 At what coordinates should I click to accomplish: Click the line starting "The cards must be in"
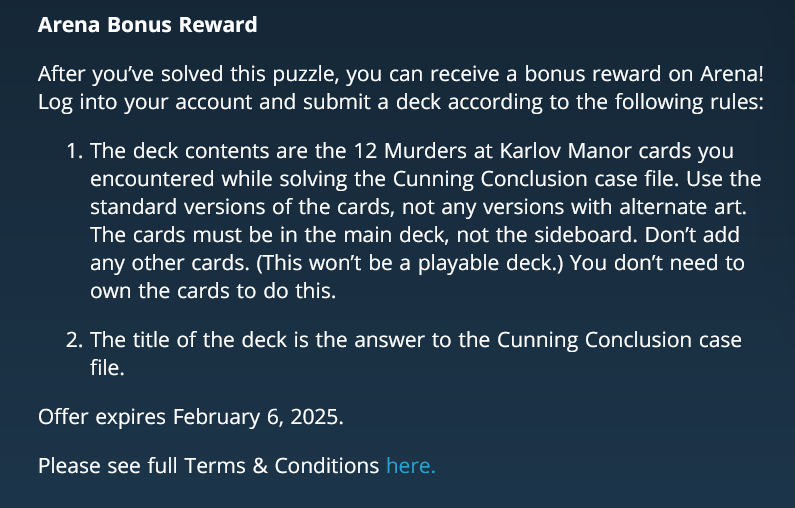[x=415, y=235]
